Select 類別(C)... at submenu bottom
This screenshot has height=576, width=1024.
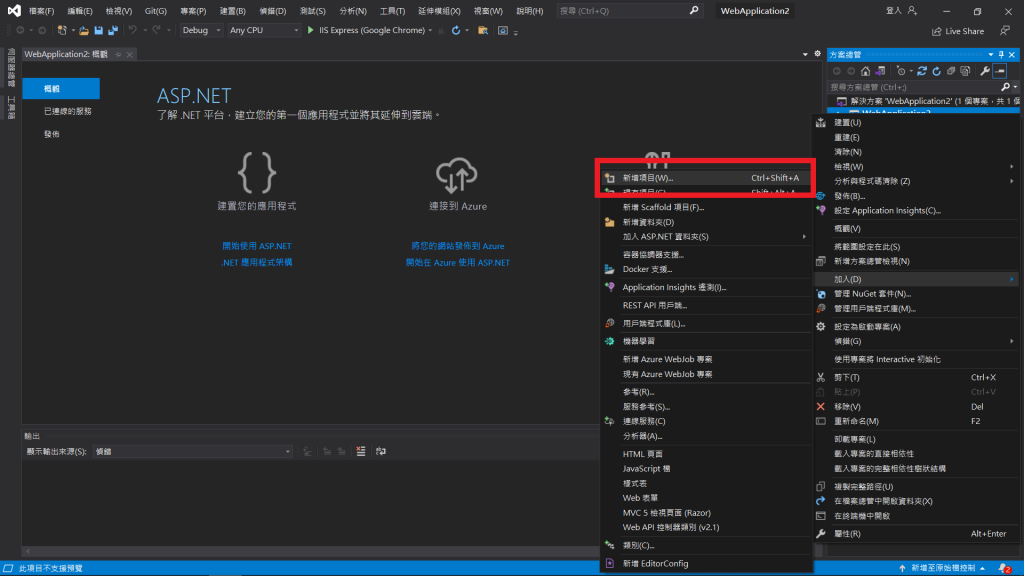[x=706, y=545]
